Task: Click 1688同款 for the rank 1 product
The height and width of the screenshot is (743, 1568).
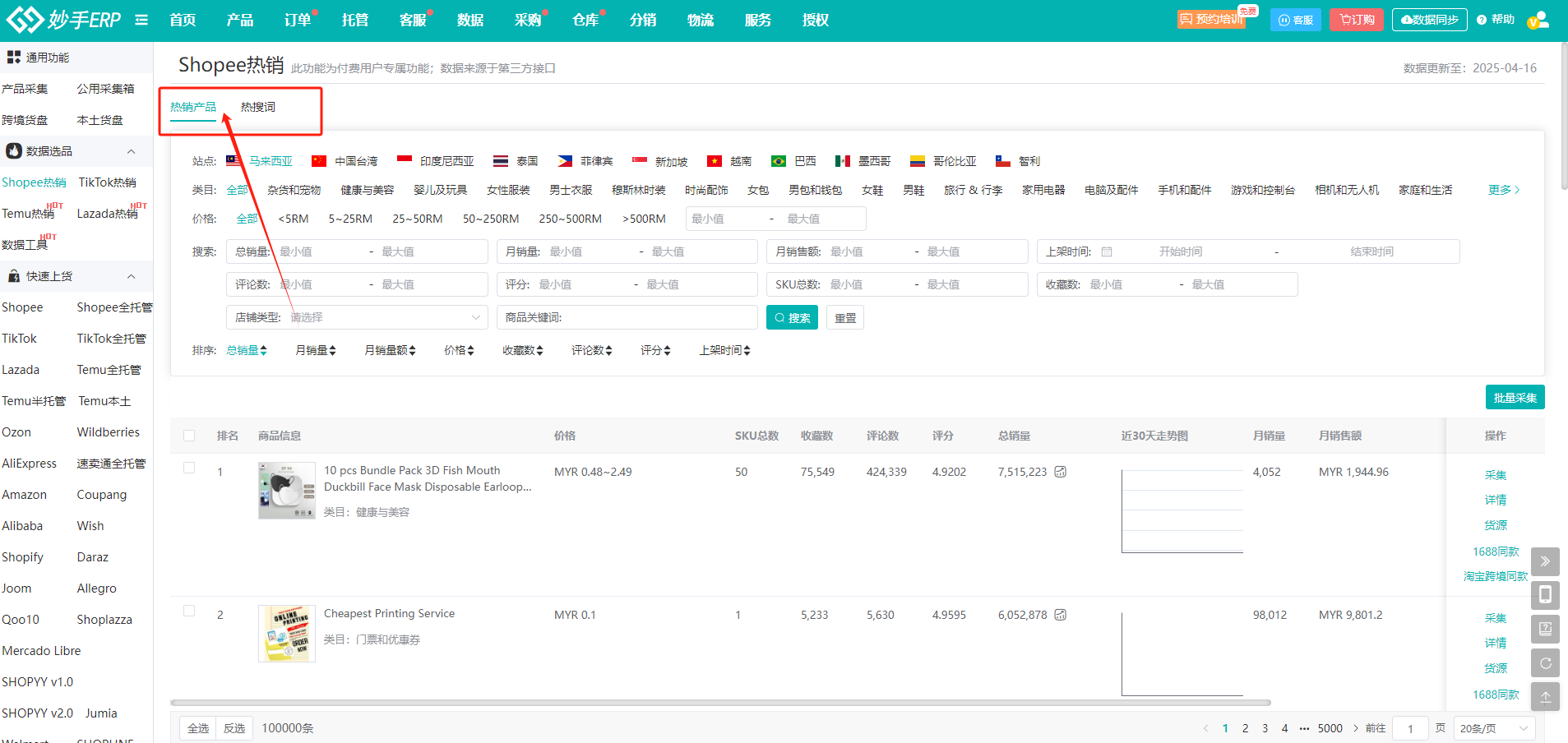Action: point(1496,551)
